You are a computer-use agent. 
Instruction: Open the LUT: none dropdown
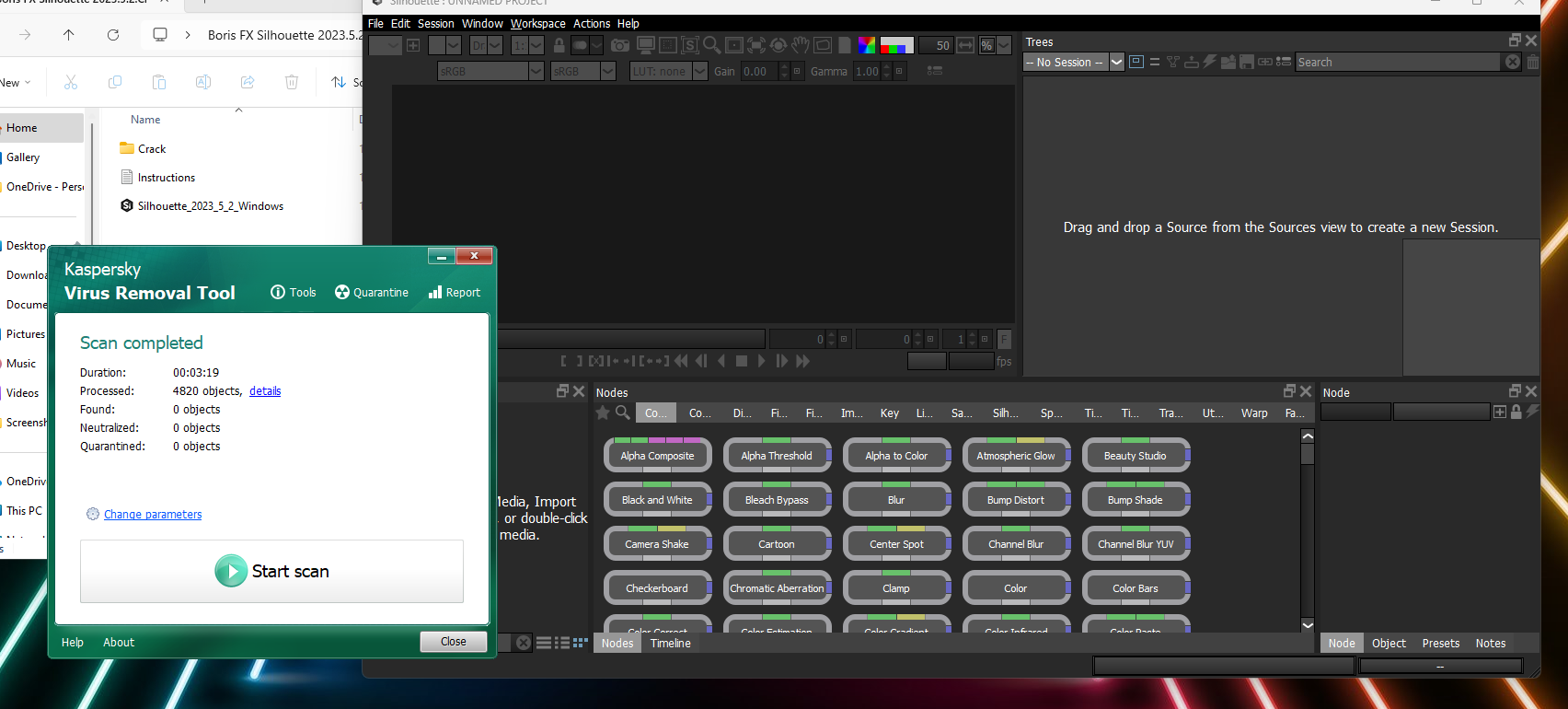(669, 71)
